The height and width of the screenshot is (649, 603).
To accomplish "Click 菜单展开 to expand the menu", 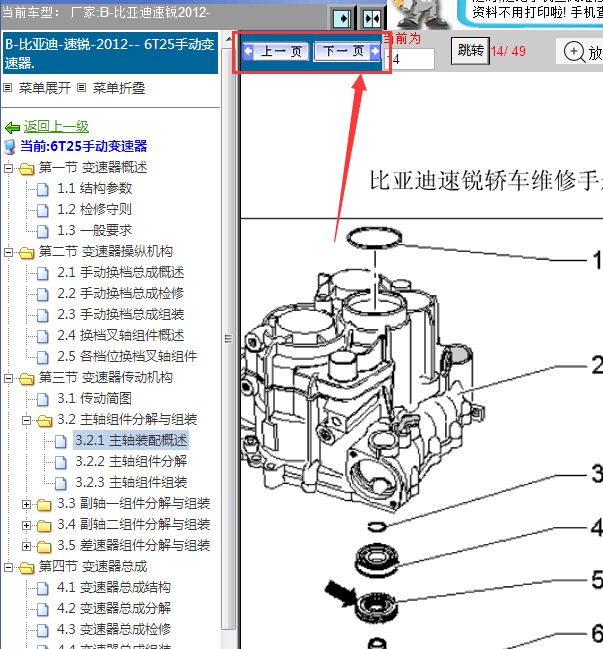I will click(x=45, y=88).
